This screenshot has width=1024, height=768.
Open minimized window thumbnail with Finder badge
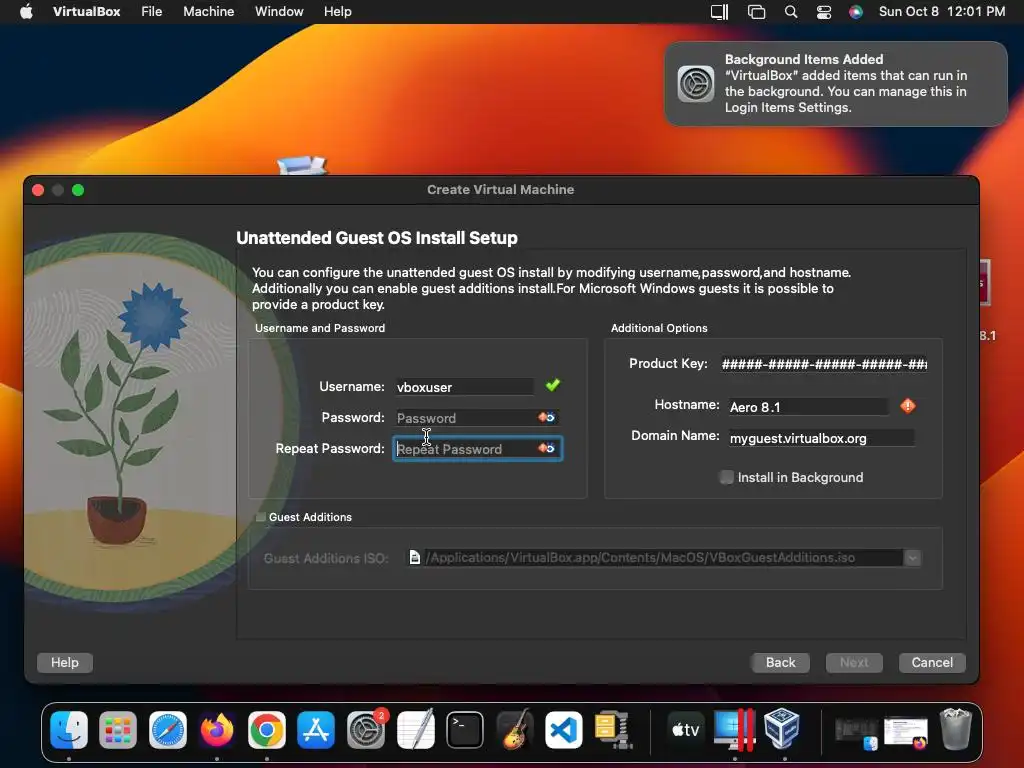[856, 732]
